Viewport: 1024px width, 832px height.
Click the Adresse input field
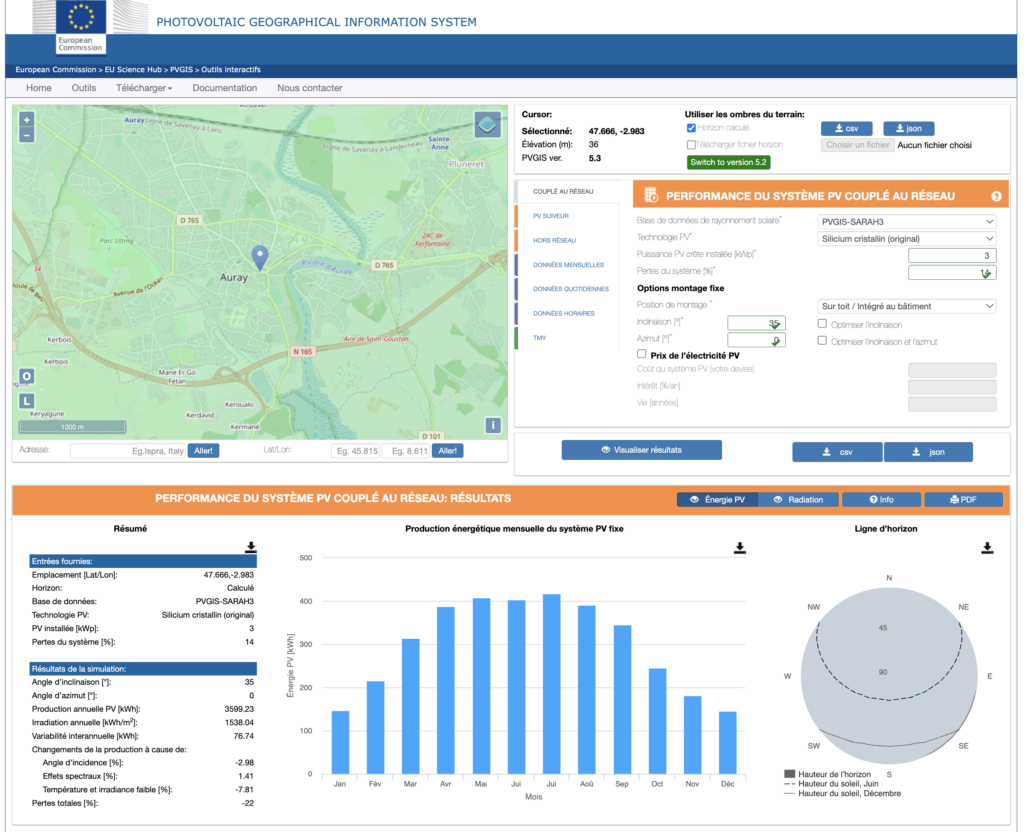[128, 451]
